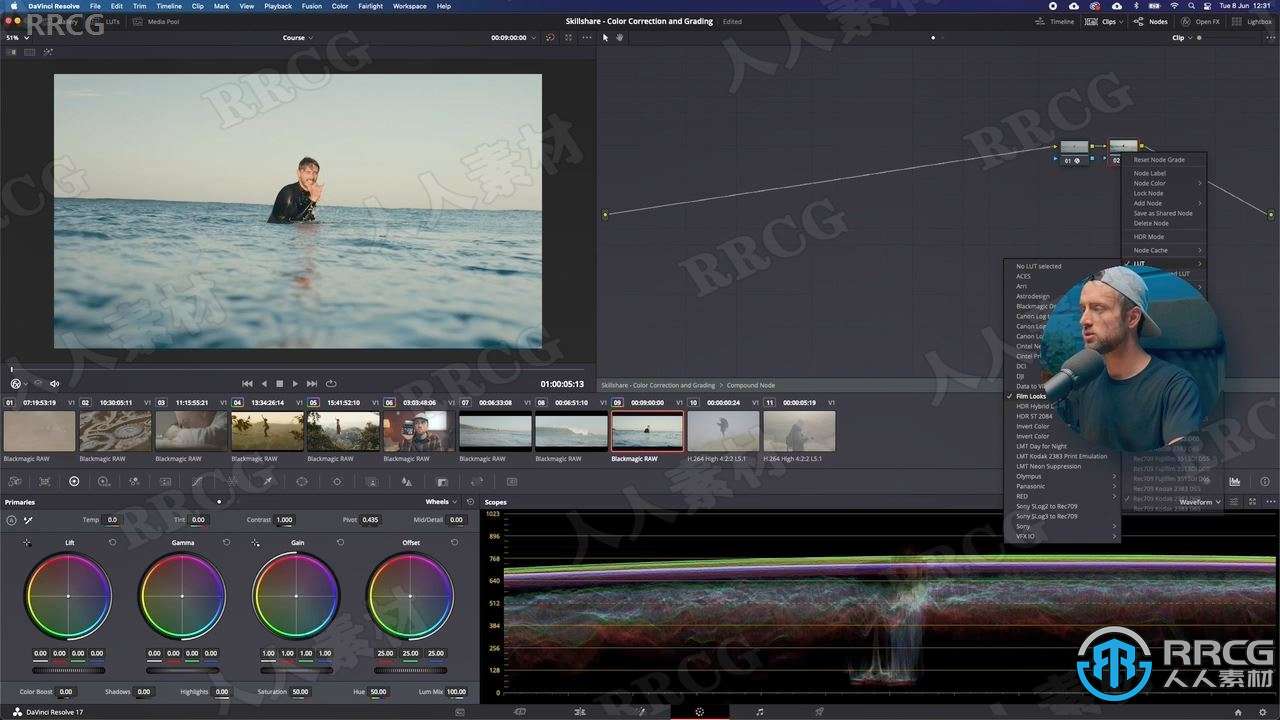Reset the Gamma wheel

(226, 542)
